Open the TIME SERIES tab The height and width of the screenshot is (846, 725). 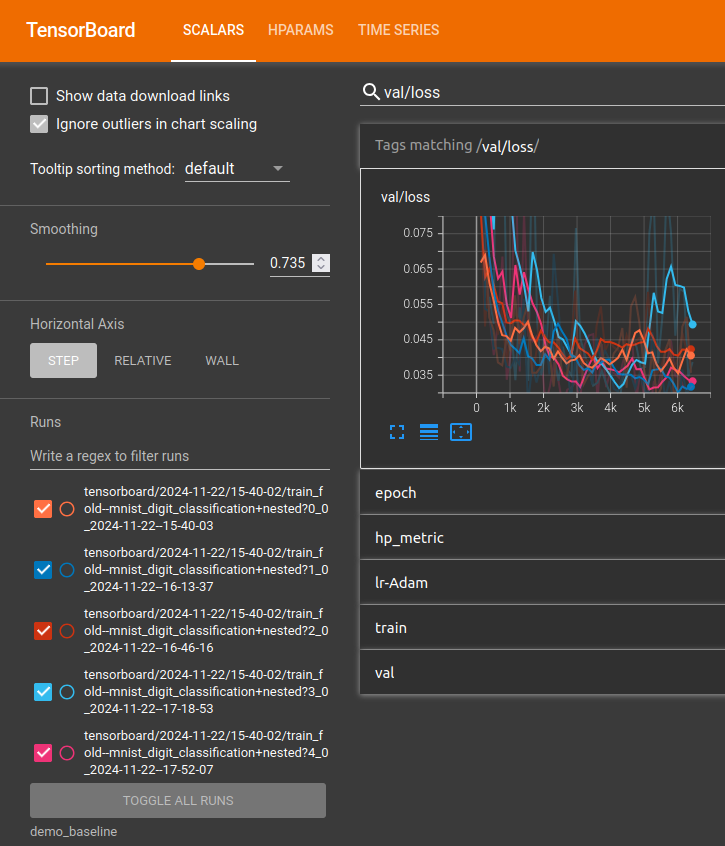tap(399, 30)
